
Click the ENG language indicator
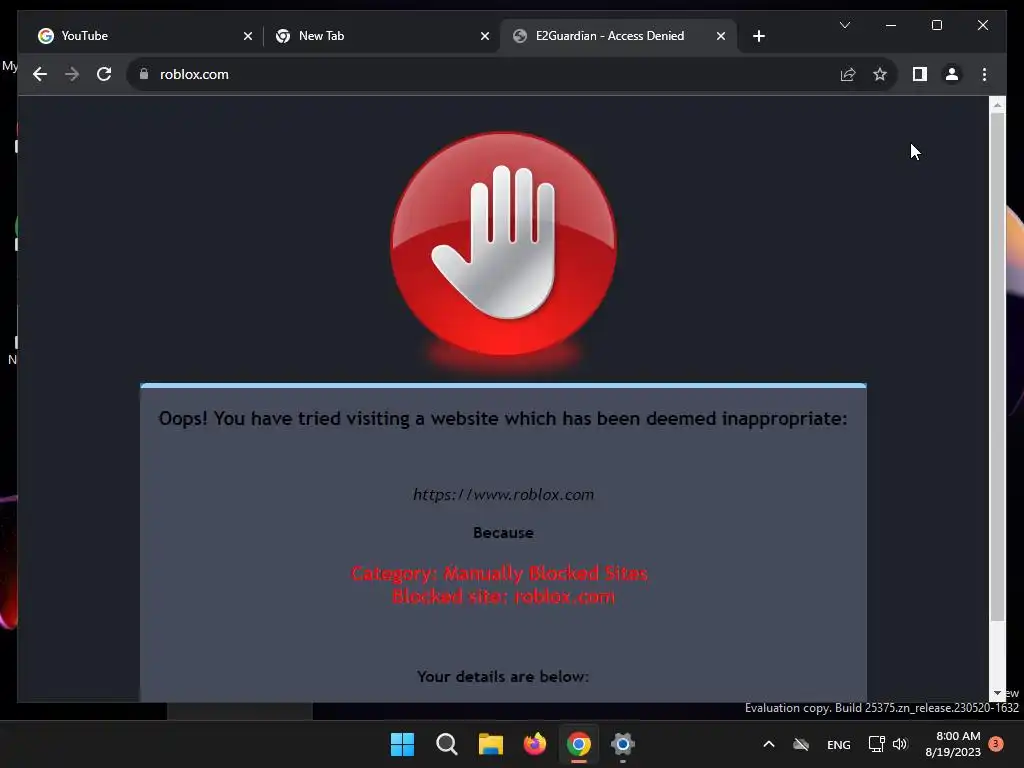[839, 744]
